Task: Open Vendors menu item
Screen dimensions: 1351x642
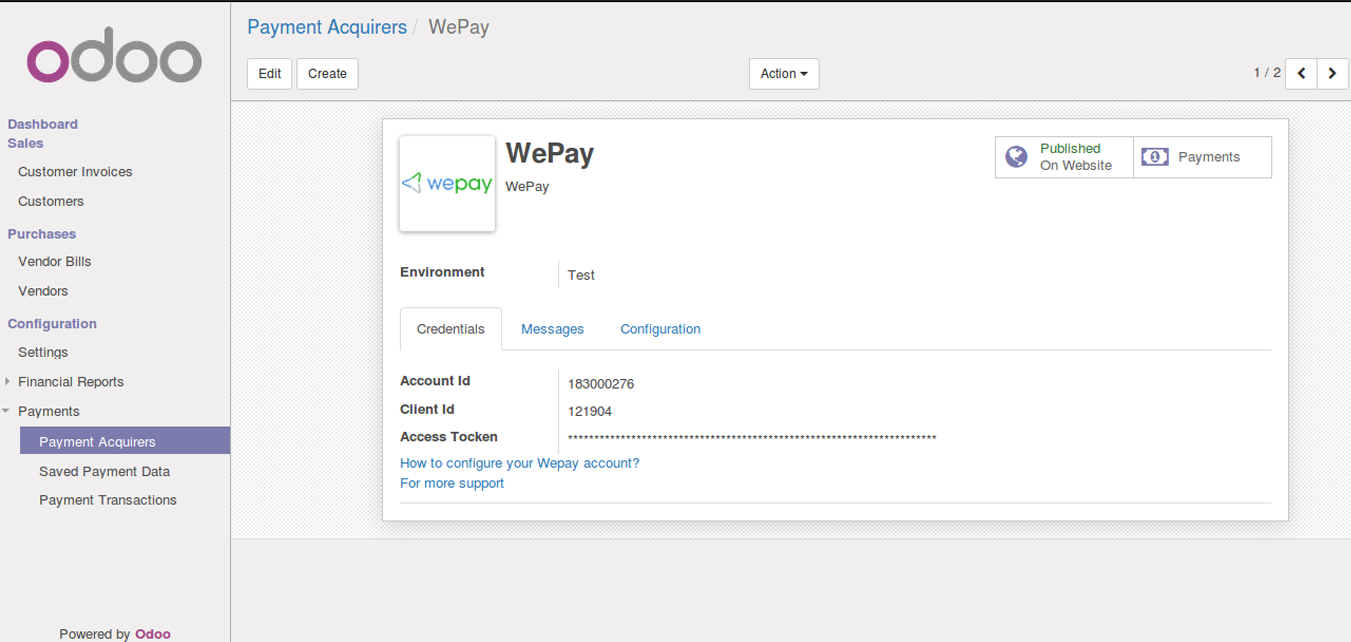Action: (43, 291)
